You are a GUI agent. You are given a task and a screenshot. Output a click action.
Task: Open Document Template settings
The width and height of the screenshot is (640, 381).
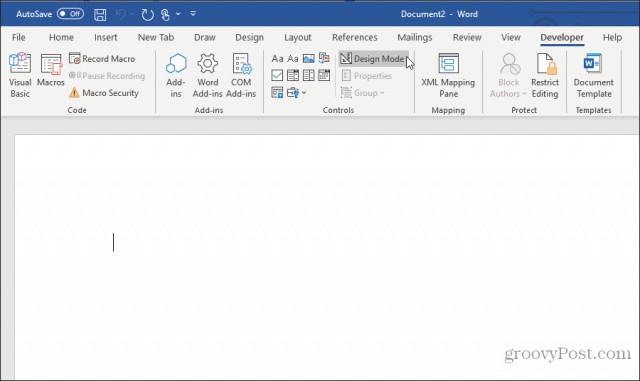click(x=593, y=76)
